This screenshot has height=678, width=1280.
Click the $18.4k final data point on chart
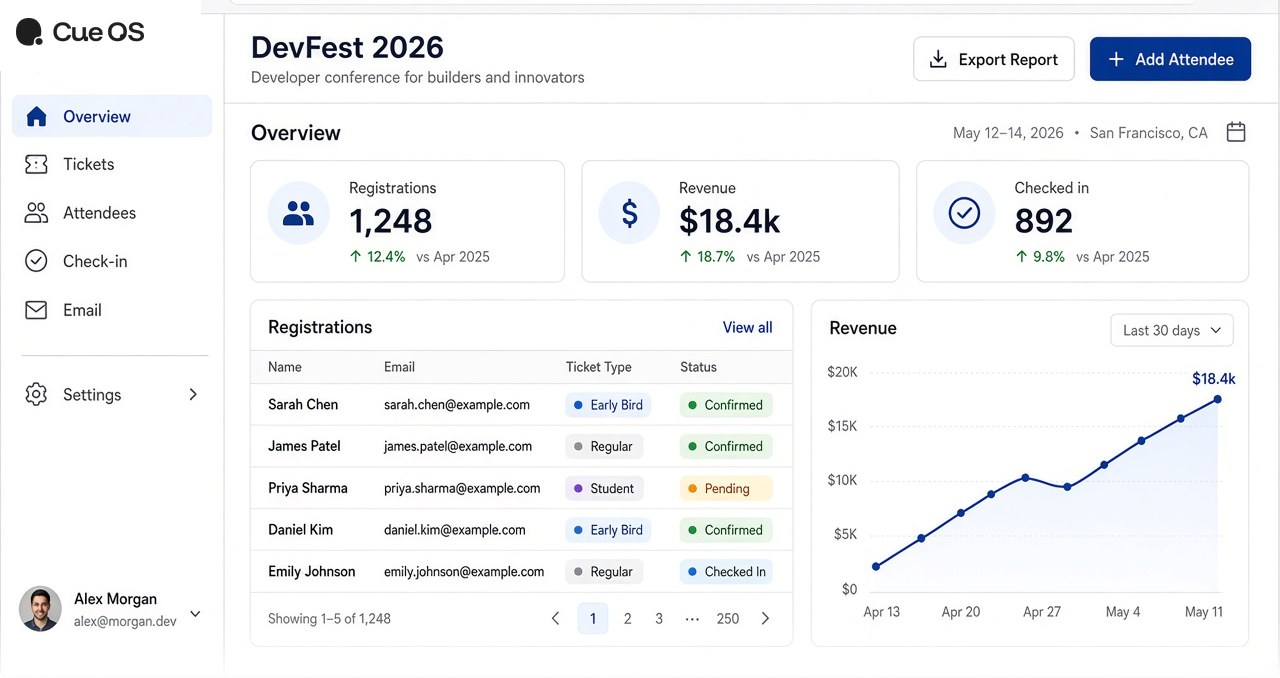pyautogui.click(x=1217, y=399)
